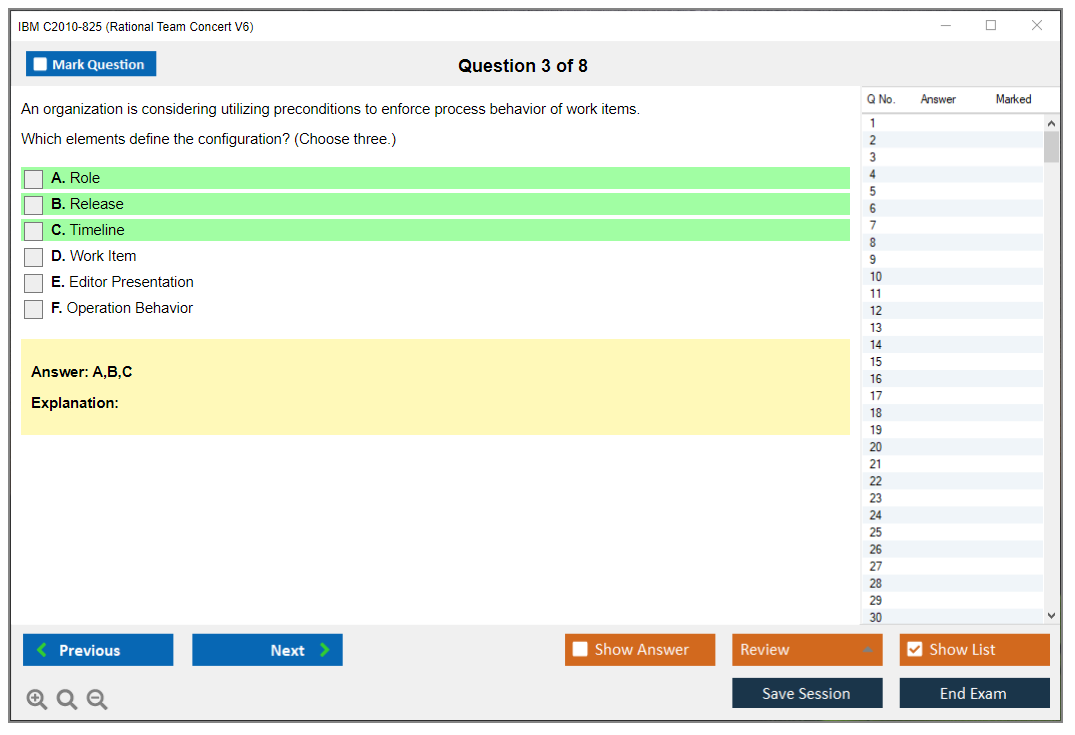This screenshot has height=735, width=1075.
Task: Check the option F. Operation Behavior
Action: coord(34,309)
